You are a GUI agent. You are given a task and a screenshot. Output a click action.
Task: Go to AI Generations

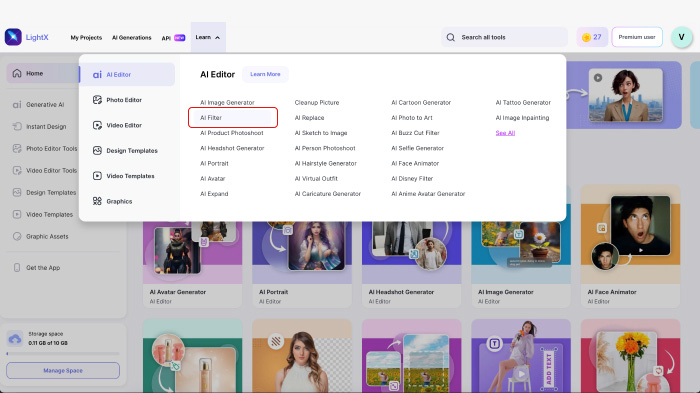132,38
